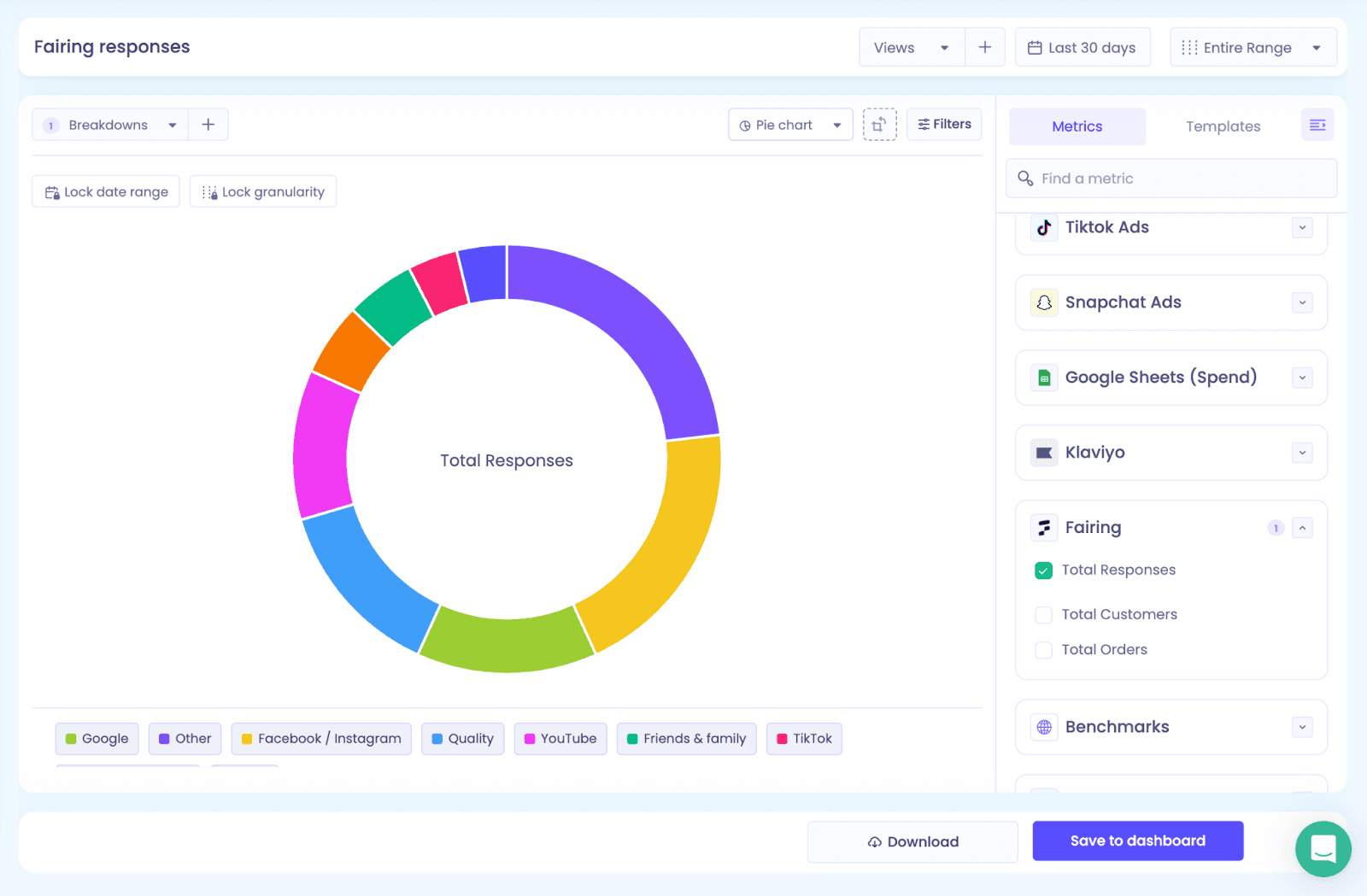Image resolution: width=1367 pixels, height=896 pixels.
Task: Click the Tiktok Ads logo icon
Action: (1044, 227)
